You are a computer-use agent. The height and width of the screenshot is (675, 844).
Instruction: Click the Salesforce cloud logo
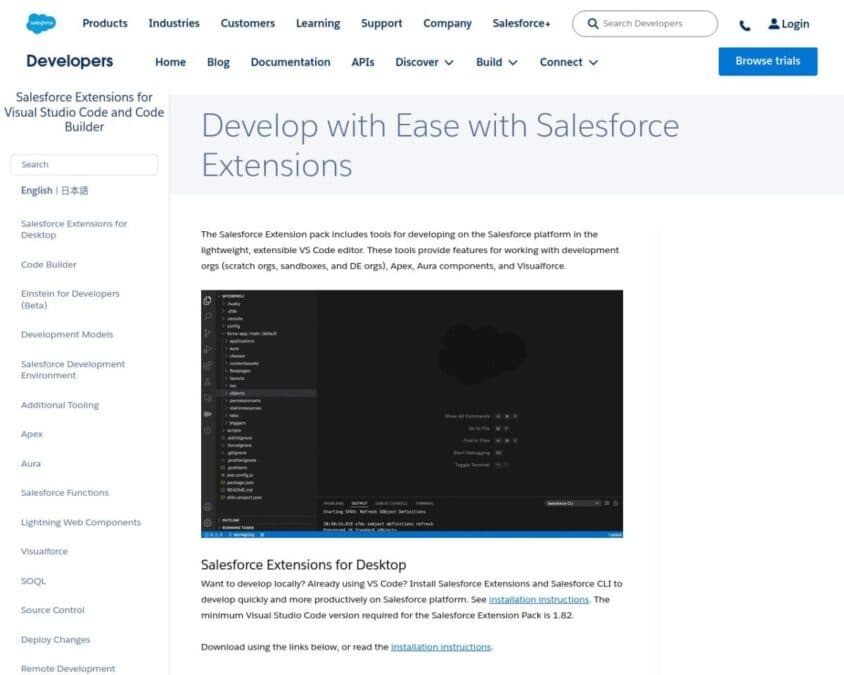point(41,23)
